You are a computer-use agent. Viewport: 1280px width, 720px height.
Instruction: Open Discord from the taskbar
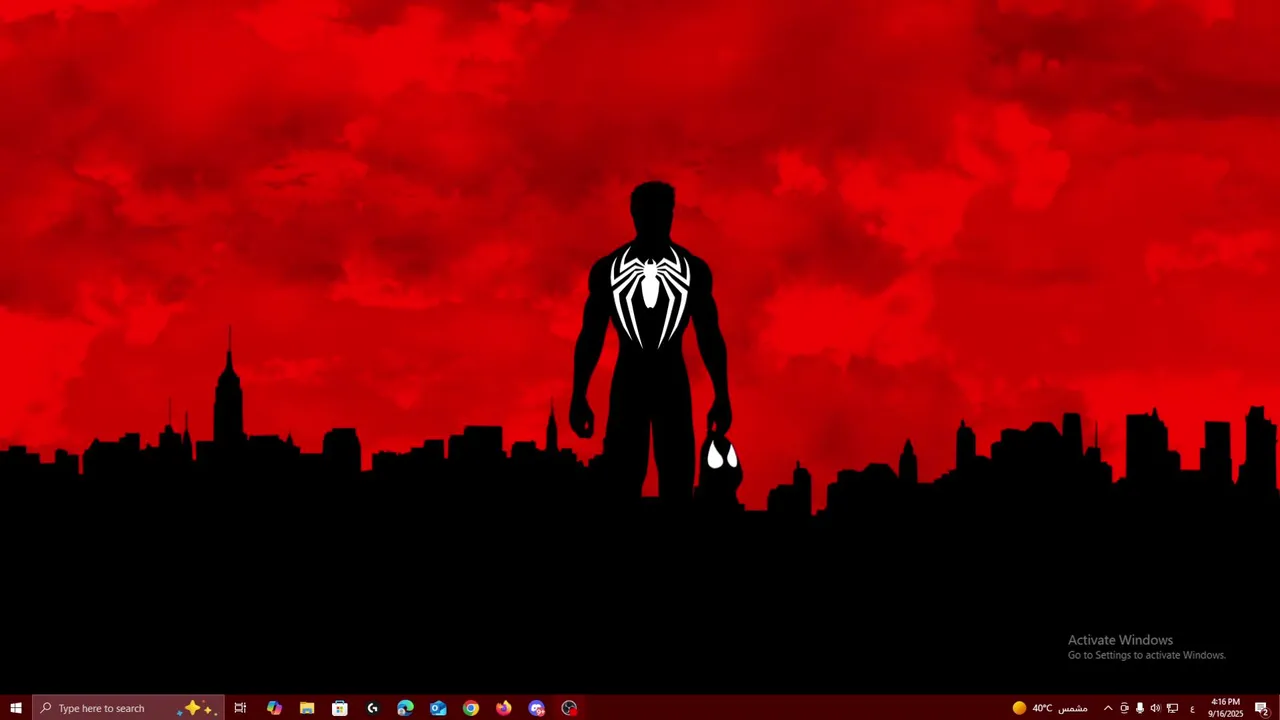[537, 708]
